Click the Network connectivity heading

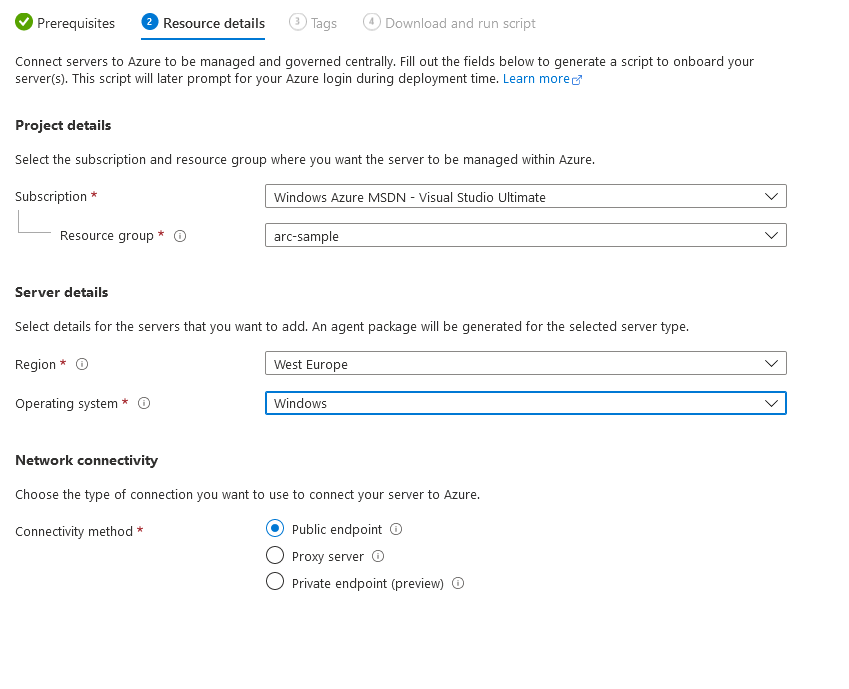click(x=87, y=460)
